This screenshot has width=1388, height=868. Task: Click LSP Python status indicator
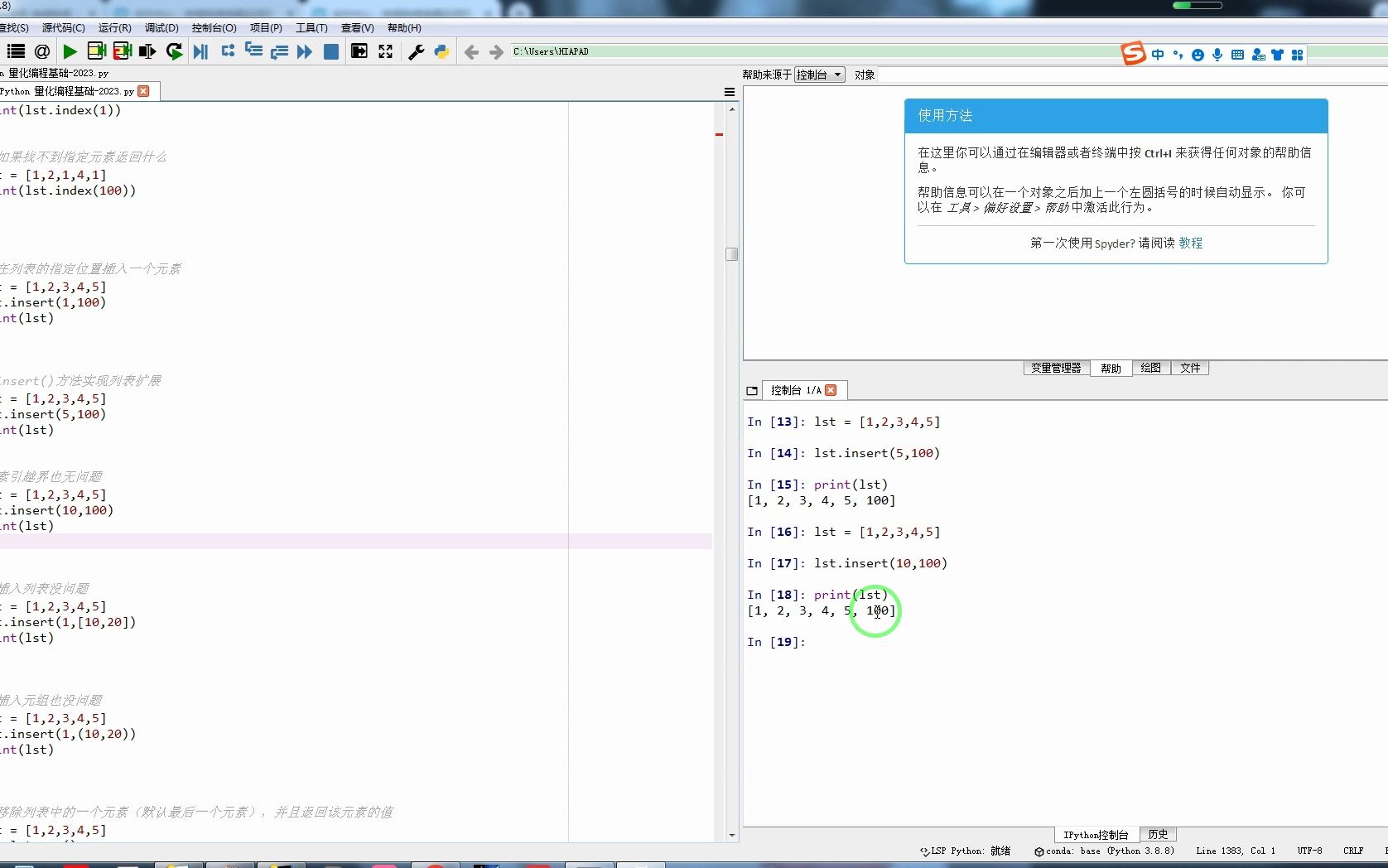[965, 851]
